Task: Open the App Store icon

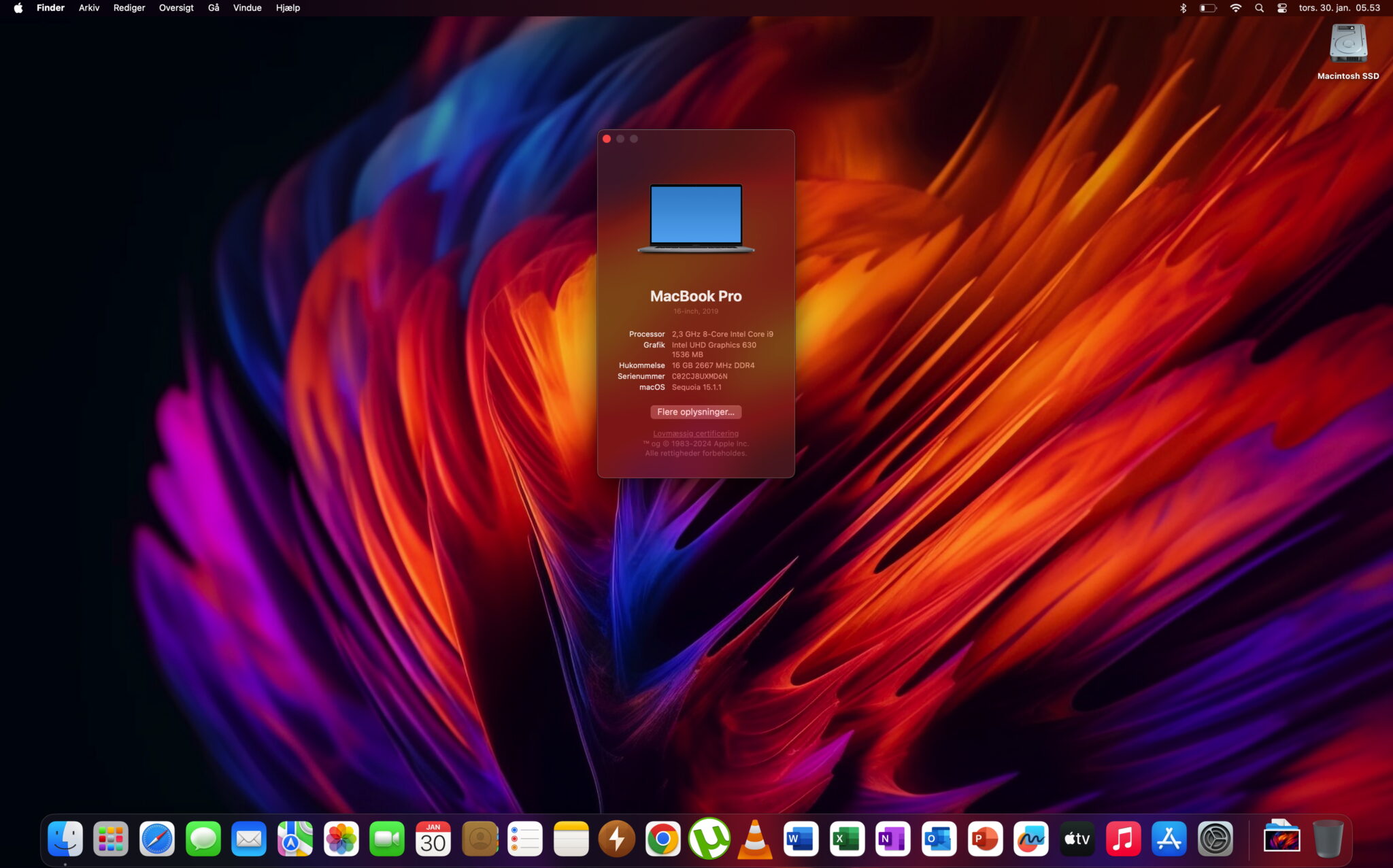Action: pyautogui.click(x=1169, y=839)
